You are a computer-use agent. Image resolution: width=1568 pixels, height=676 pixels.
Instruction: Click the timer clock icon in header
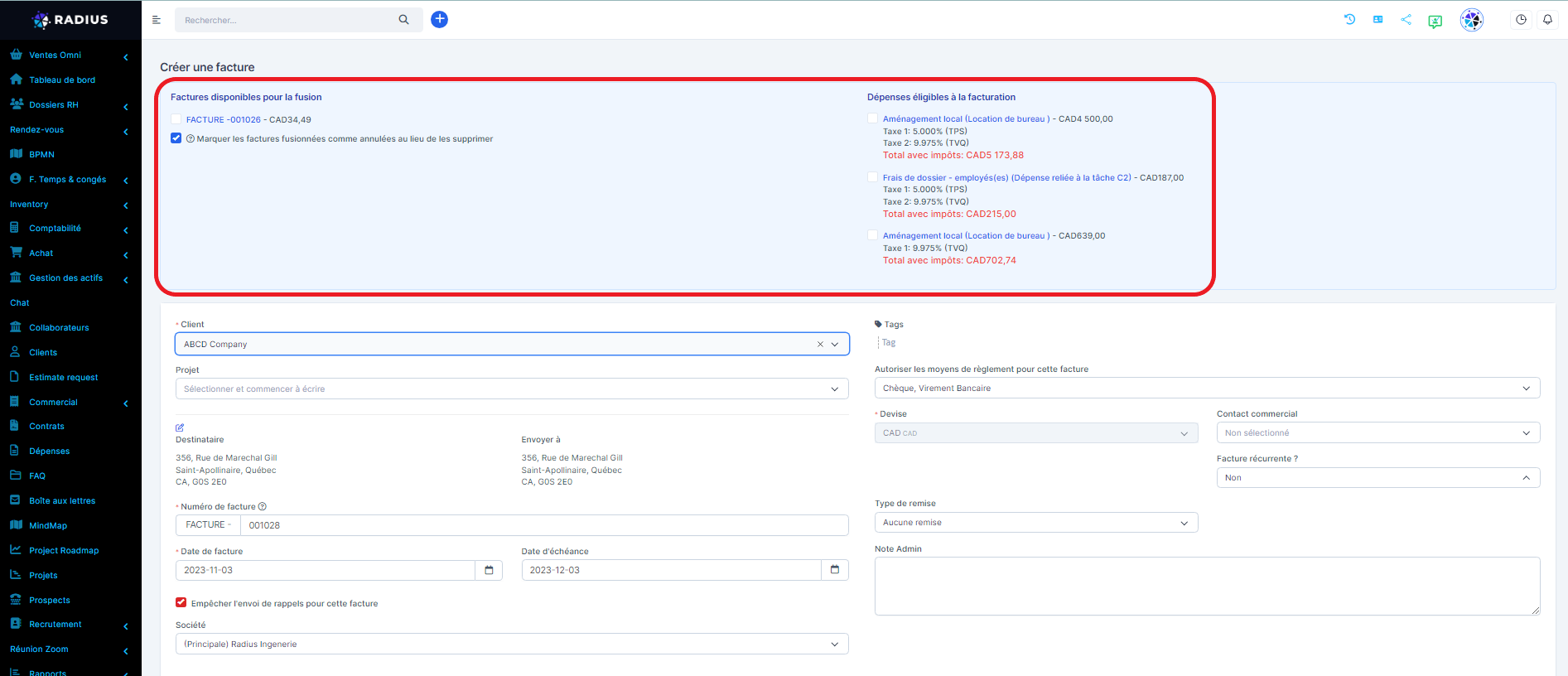(1521, 20)
